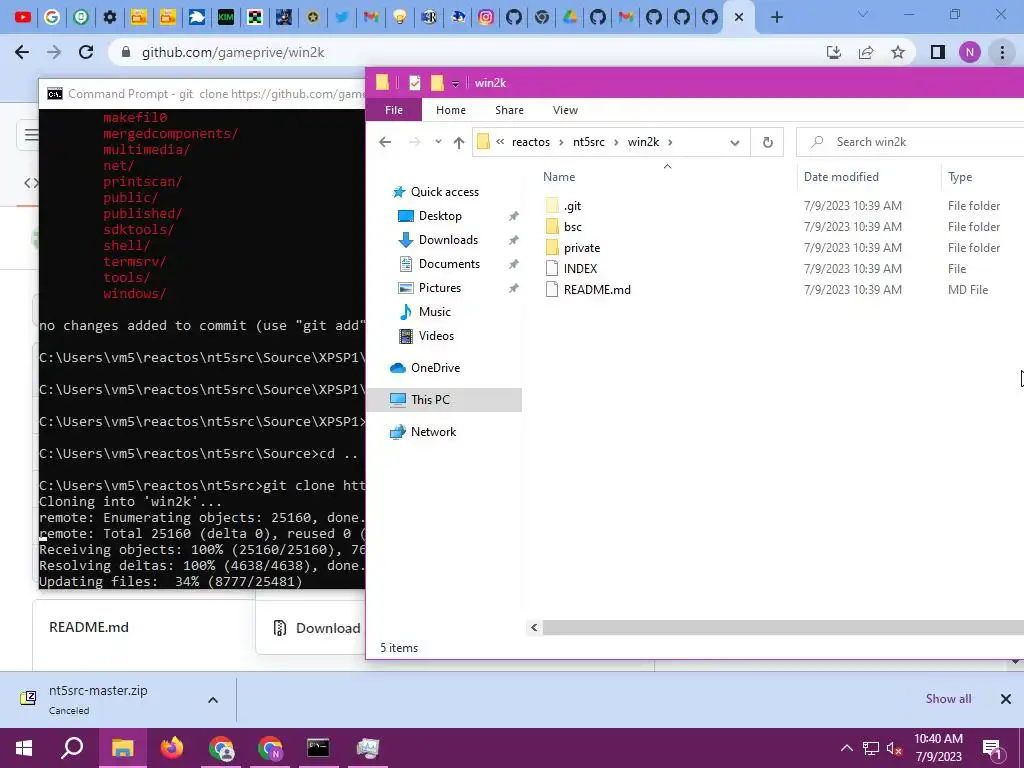Viewport: 1024px width, 768px height.
Task: Sort files by Type column
Action: click(959, 176)
